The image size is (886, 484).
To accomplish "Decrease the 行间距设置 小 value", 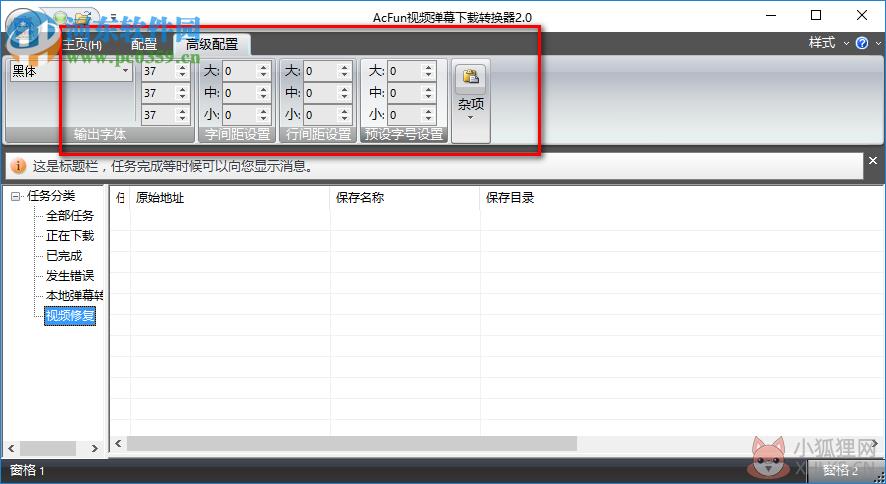I will coord(345,119).
